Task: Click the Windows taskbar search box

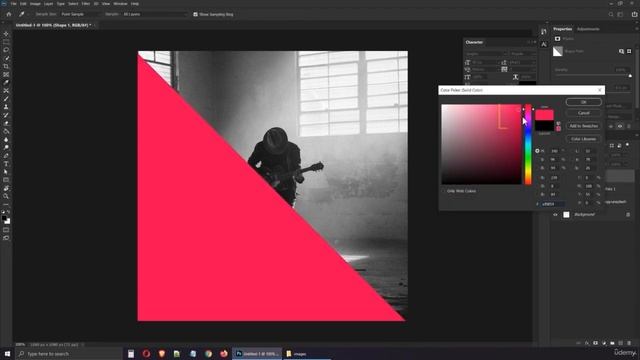Action: click(69, 354)
